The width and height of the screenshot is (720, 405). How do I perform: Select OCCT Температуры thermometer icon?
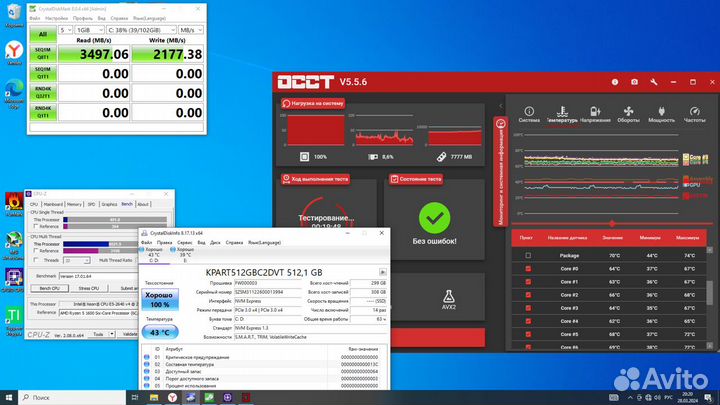pyautogui.click(x=562, y=111)
